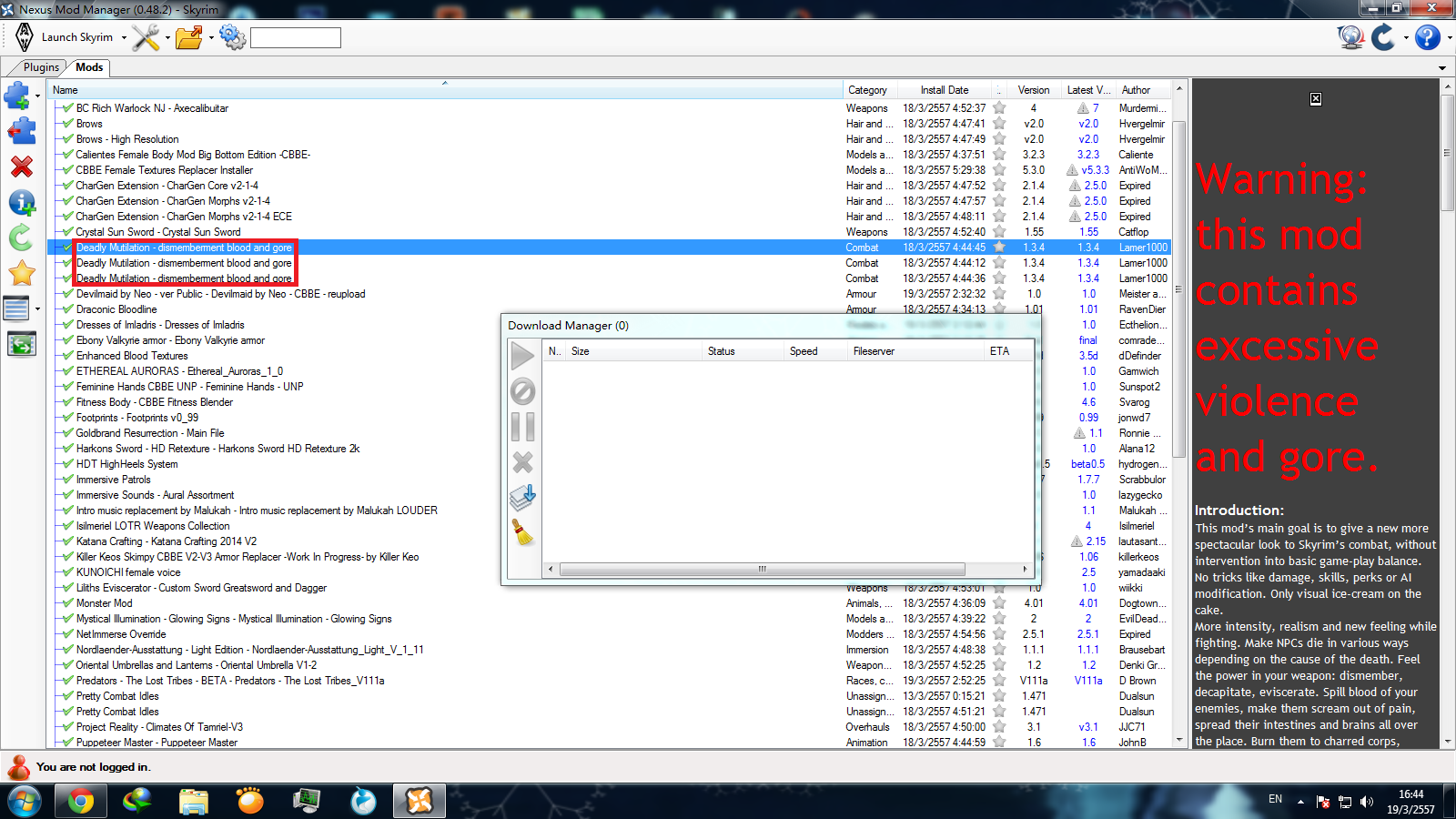Toggle the green check for CBBE Female Textures Replacer
This screenshot has height=819, width=1456.
point(66,170)
